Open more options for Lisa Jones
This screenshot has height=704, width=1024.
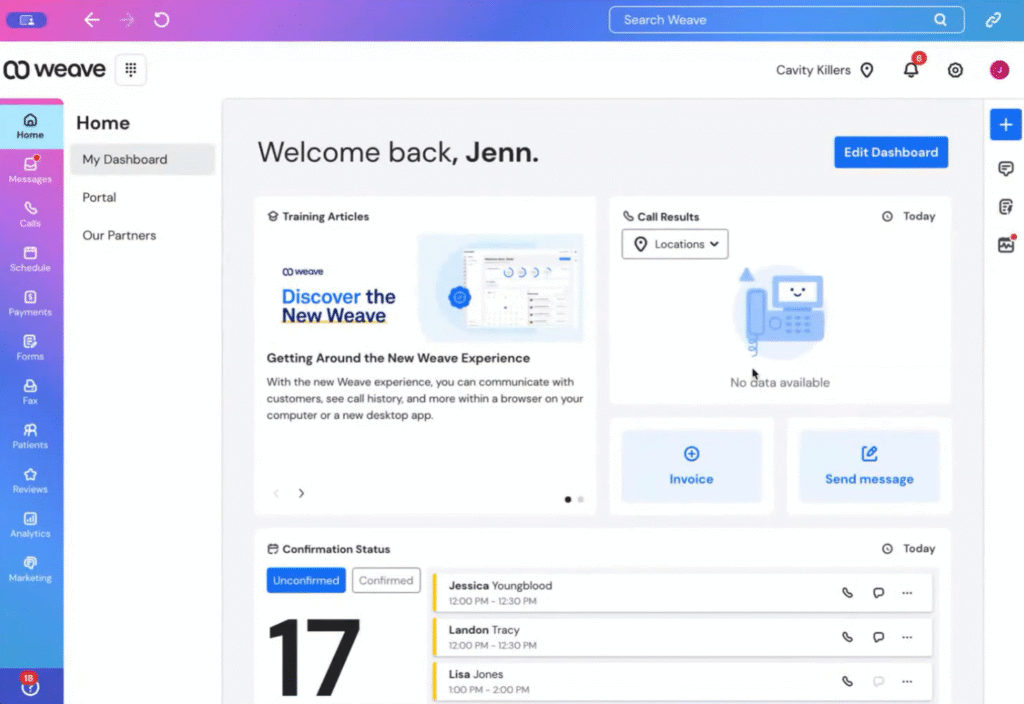[x=907, y=682]
